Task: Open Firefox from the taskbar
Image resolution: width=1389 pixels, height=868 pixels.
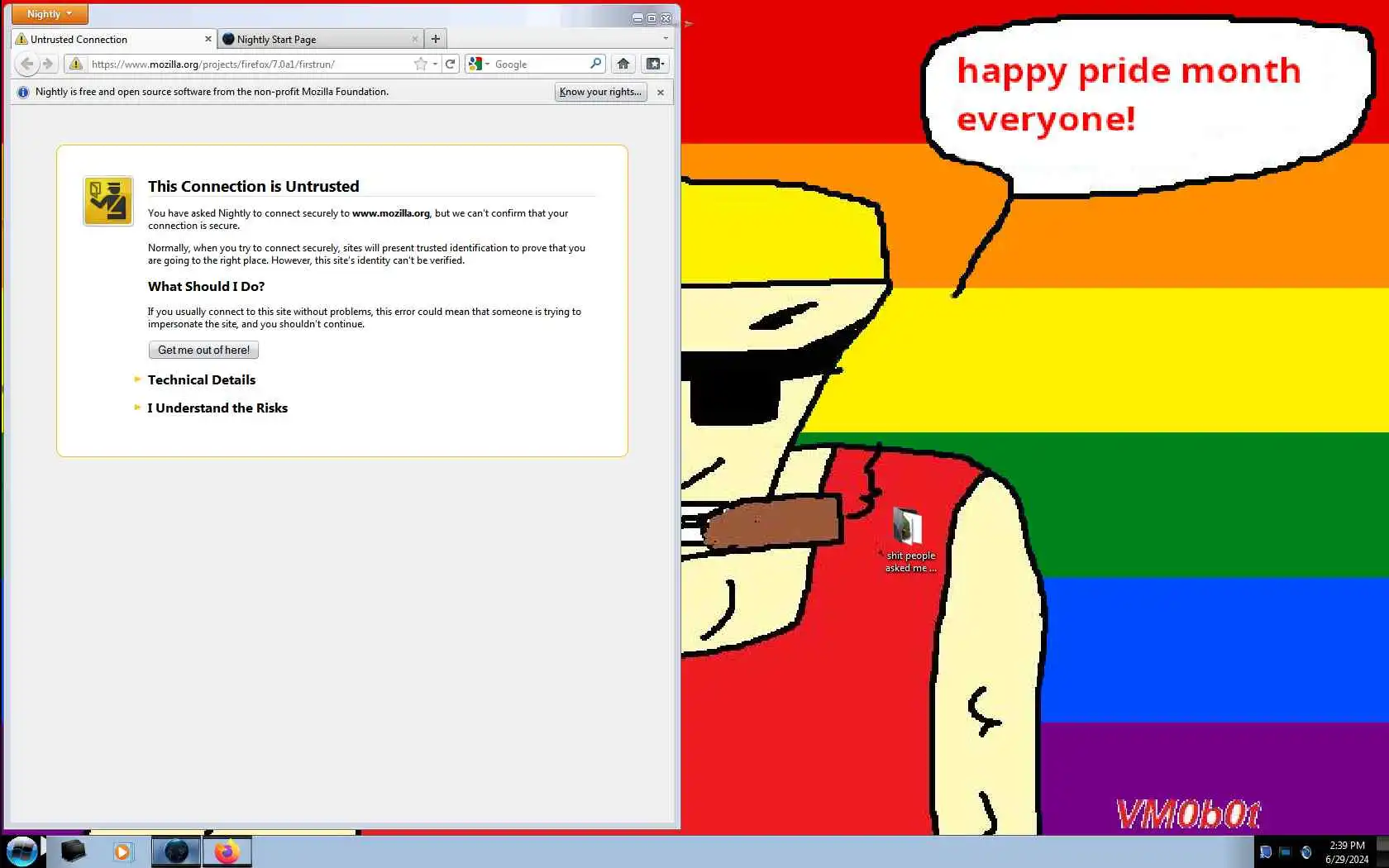Action: [227, 851]
